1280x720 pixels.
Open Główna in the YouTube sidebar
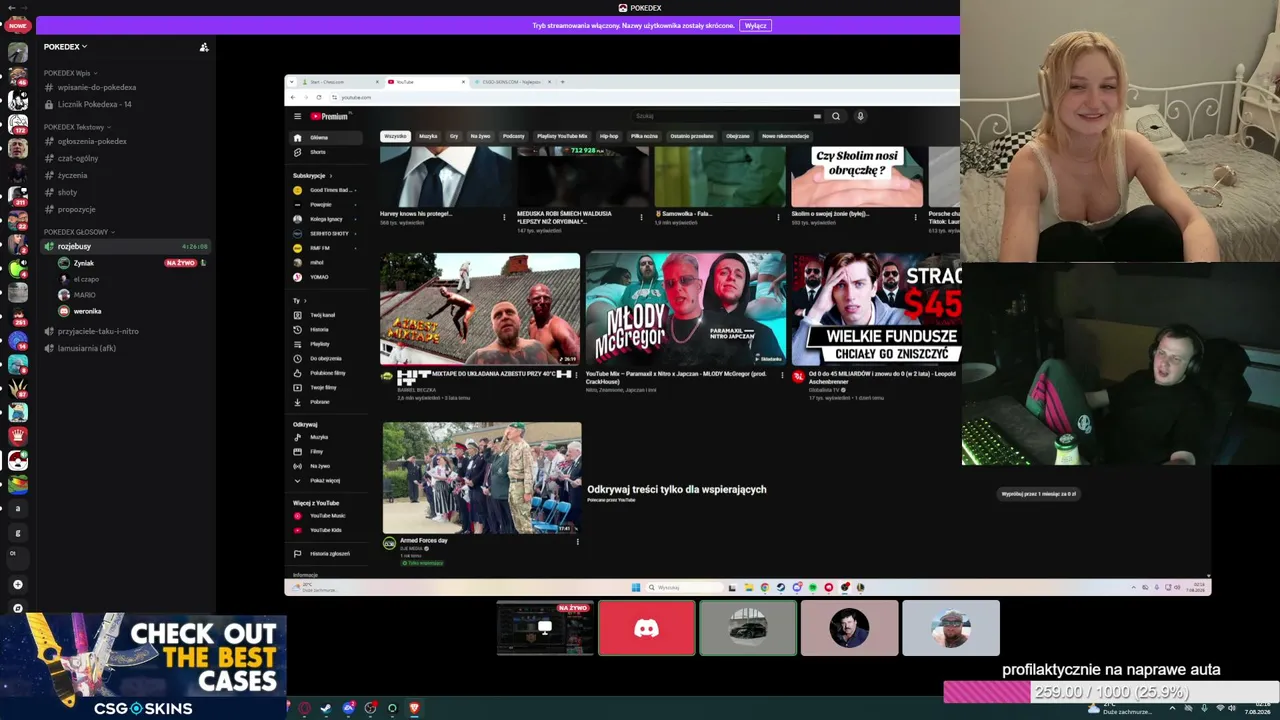tap(326, 137)
